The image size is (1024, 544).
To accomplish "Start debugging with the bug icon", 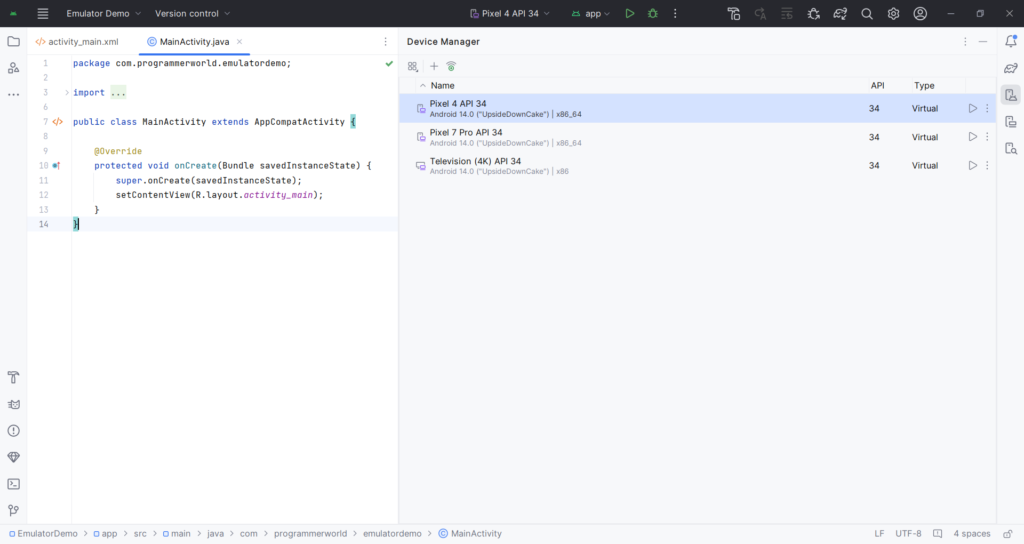I will (652, 13).
